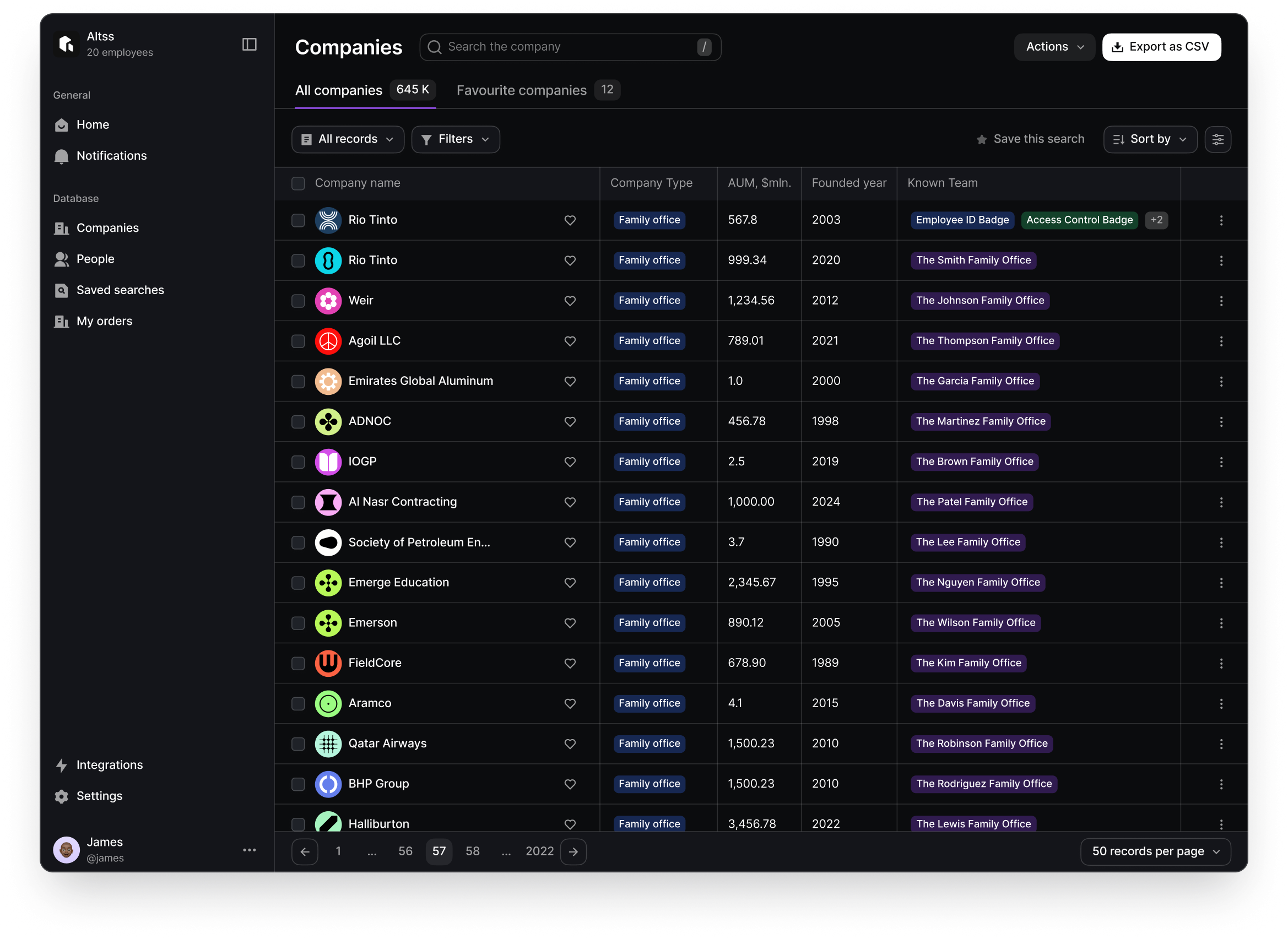This screenshot has height=939, width=1288.
Task: Open the Sort by dropdown
Action: [x=1149, y=139]
